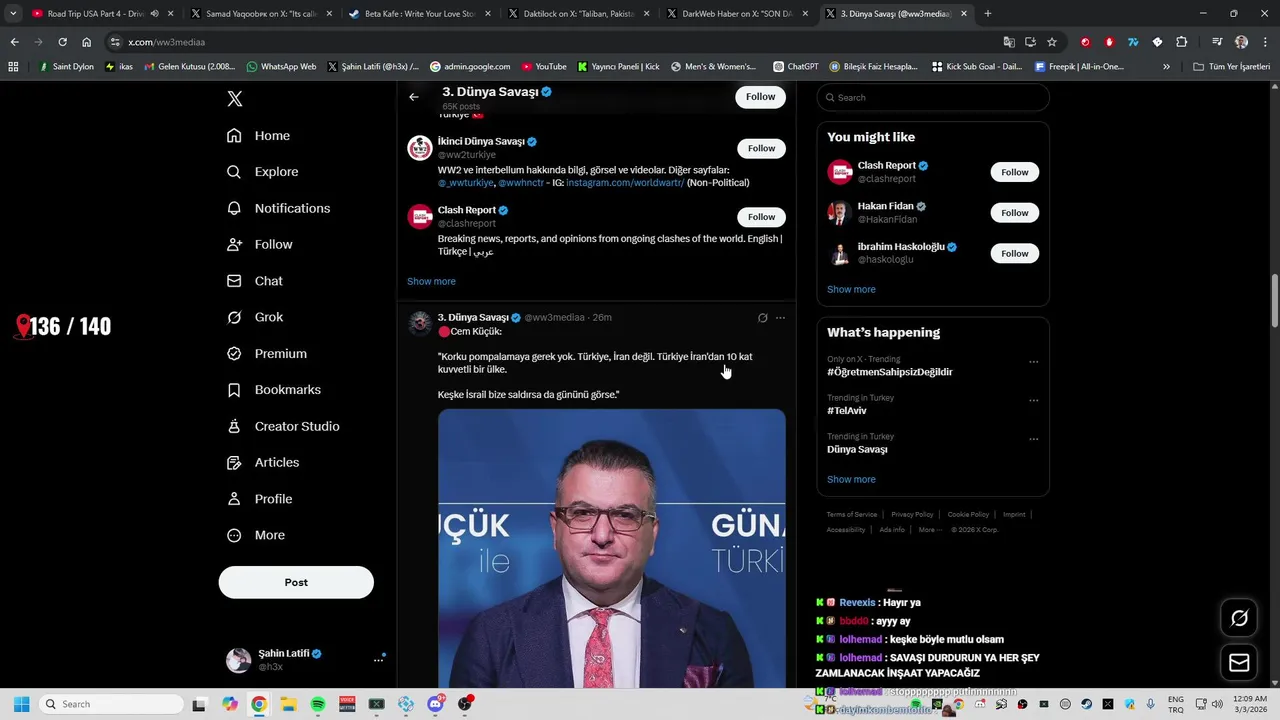
Task: Switch to Beta Kafe tab
Action: (x=418, y=14)
